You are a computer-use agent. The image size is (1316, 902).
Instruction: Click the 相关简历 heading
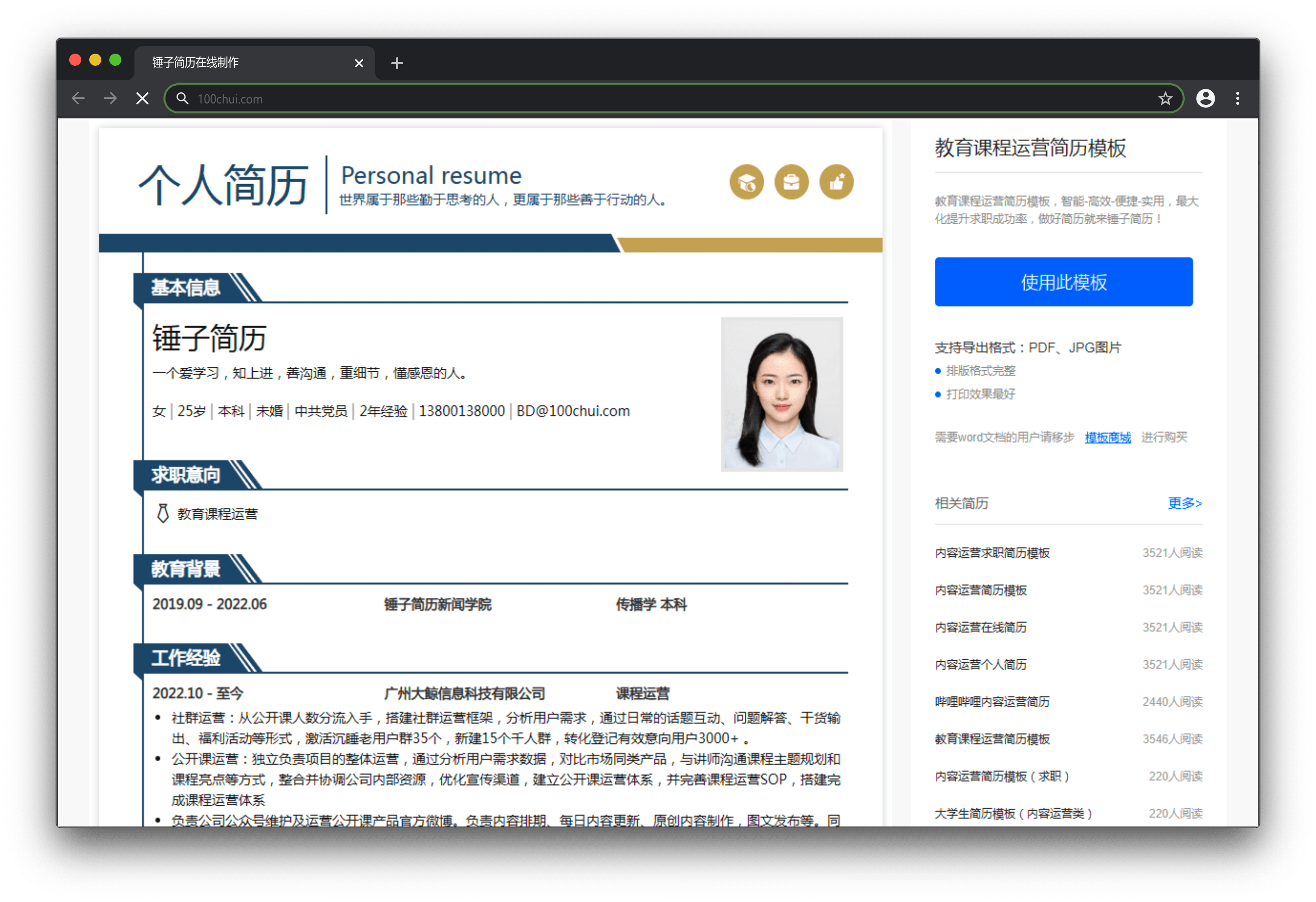click(x=961, y=503)
